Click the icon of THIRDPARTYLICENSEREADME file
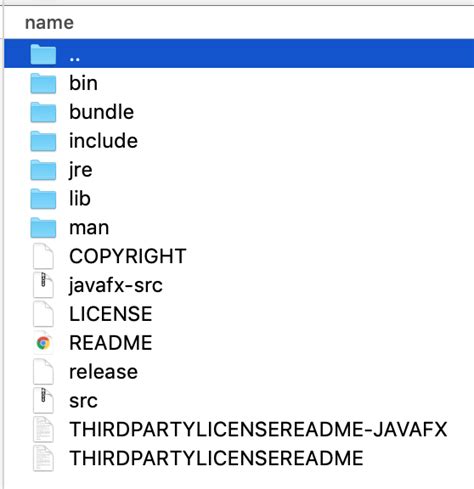This screenshot has width=474, height=489. tap(43, 458)
